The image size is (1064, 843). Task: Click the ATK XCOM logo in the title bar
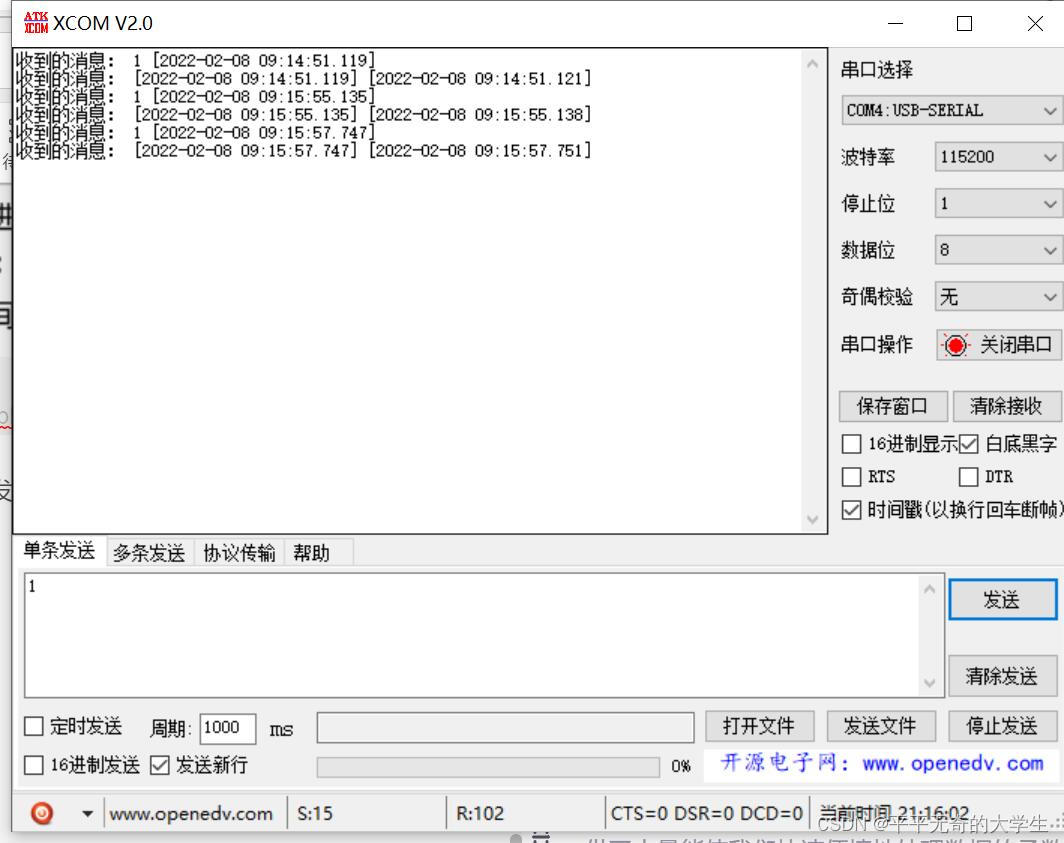[x=34, y=22]
